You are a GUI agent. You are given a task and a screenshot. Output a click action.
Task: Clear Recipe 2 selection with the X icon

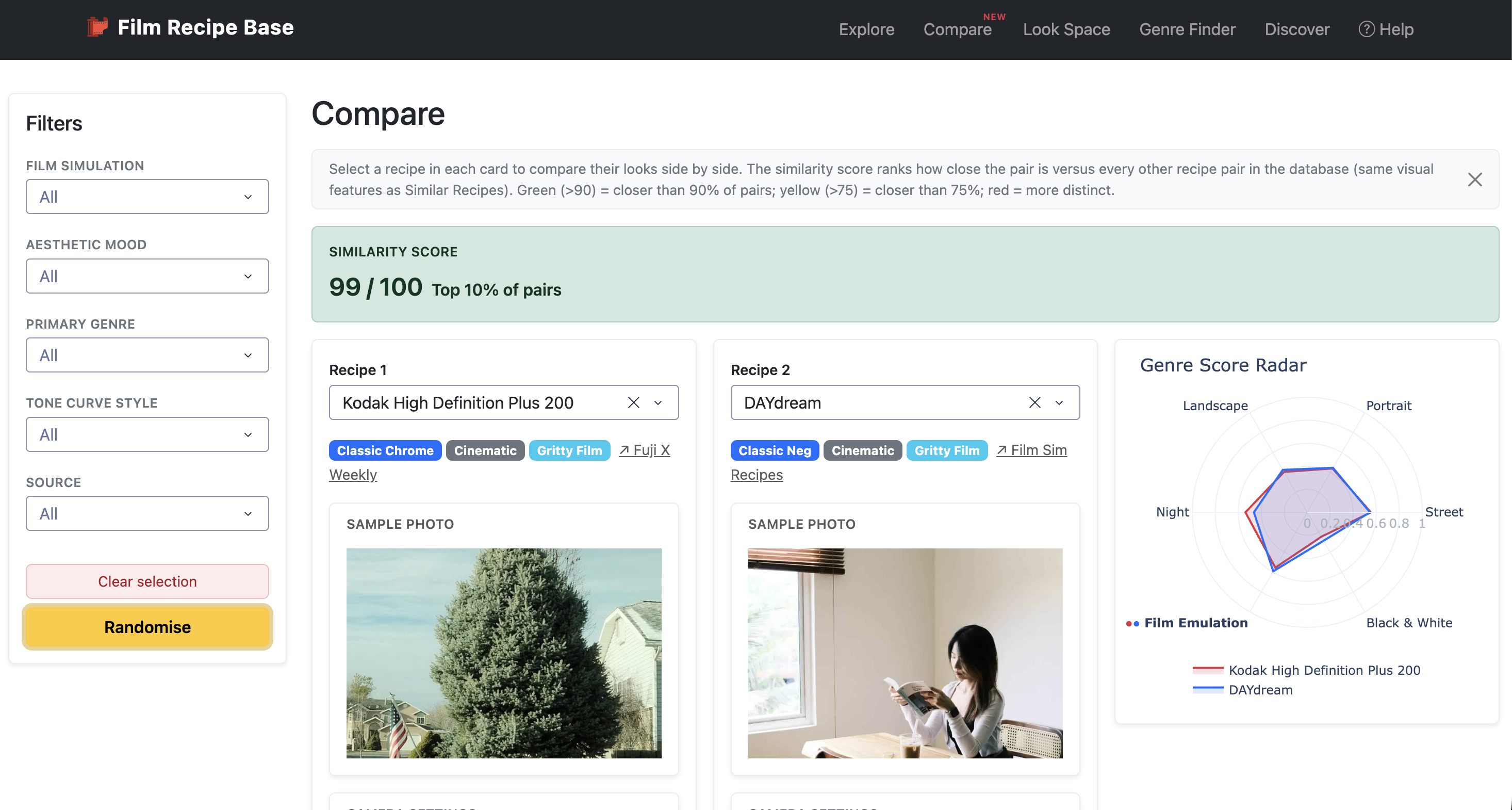[x=1034, y=402]
